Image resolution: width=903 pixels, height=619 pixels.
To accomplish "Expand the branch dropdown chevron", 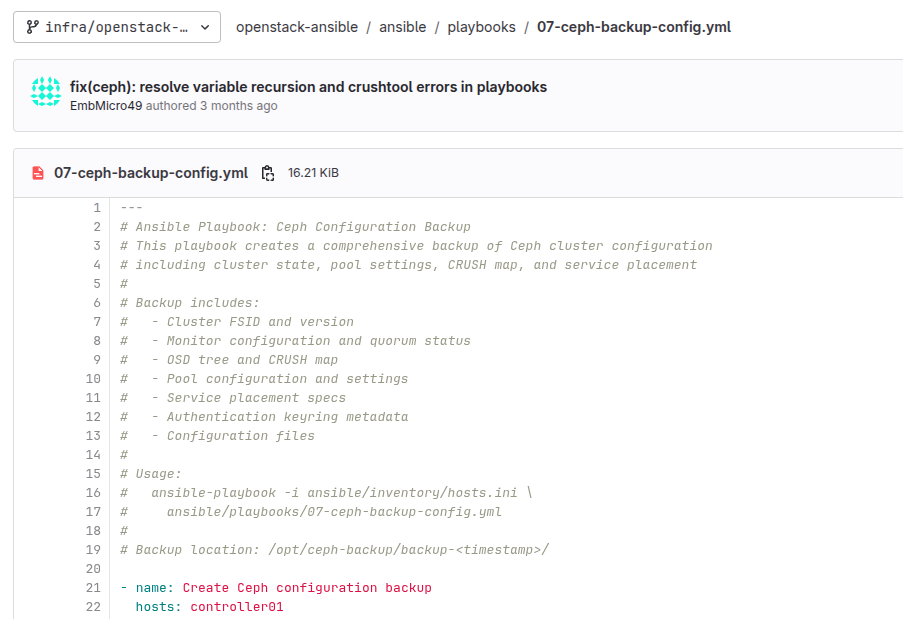I will click(205, 27).
